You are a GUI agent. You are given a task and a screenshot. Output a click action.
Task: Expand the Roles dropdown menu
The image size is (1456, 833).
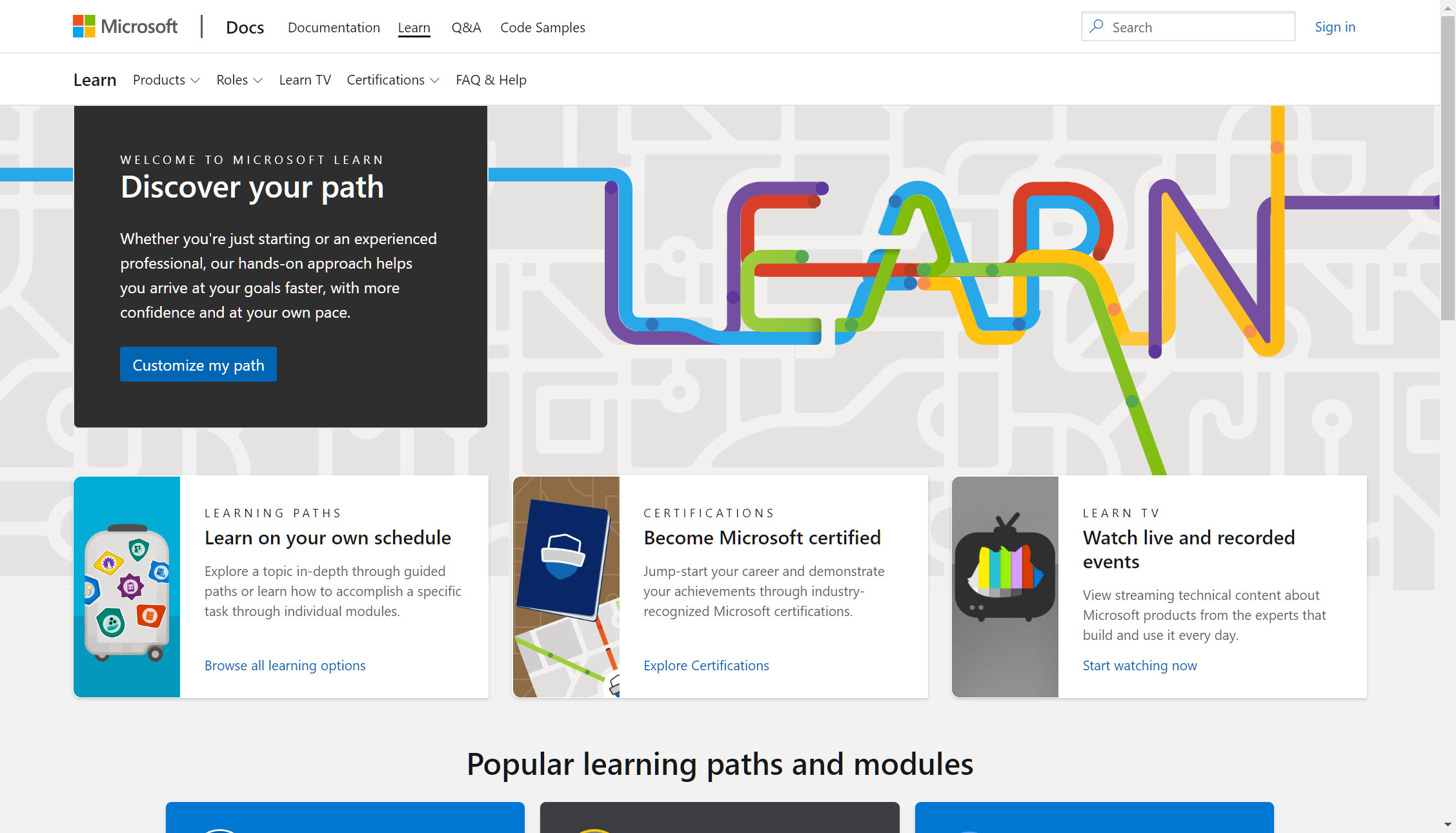(237, 79)
